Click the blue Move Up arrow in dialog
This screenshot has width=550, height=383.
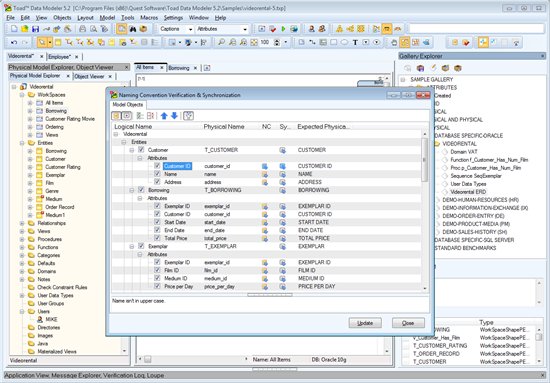point(164,116)
